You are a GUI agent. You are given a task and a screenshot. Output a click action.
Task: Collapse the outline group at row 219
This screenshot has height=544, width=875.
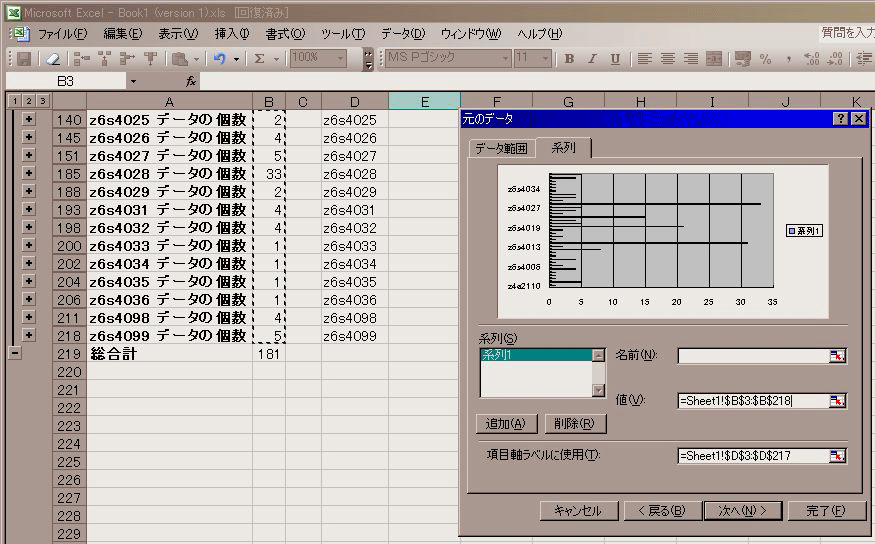[14, 353]
